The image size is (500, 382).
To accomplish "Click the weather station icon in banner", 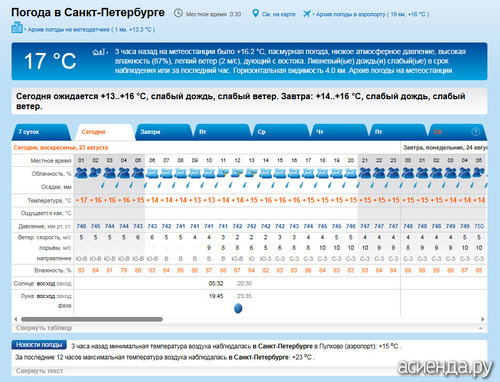I will pyautogui.click(x=99, y=52).
